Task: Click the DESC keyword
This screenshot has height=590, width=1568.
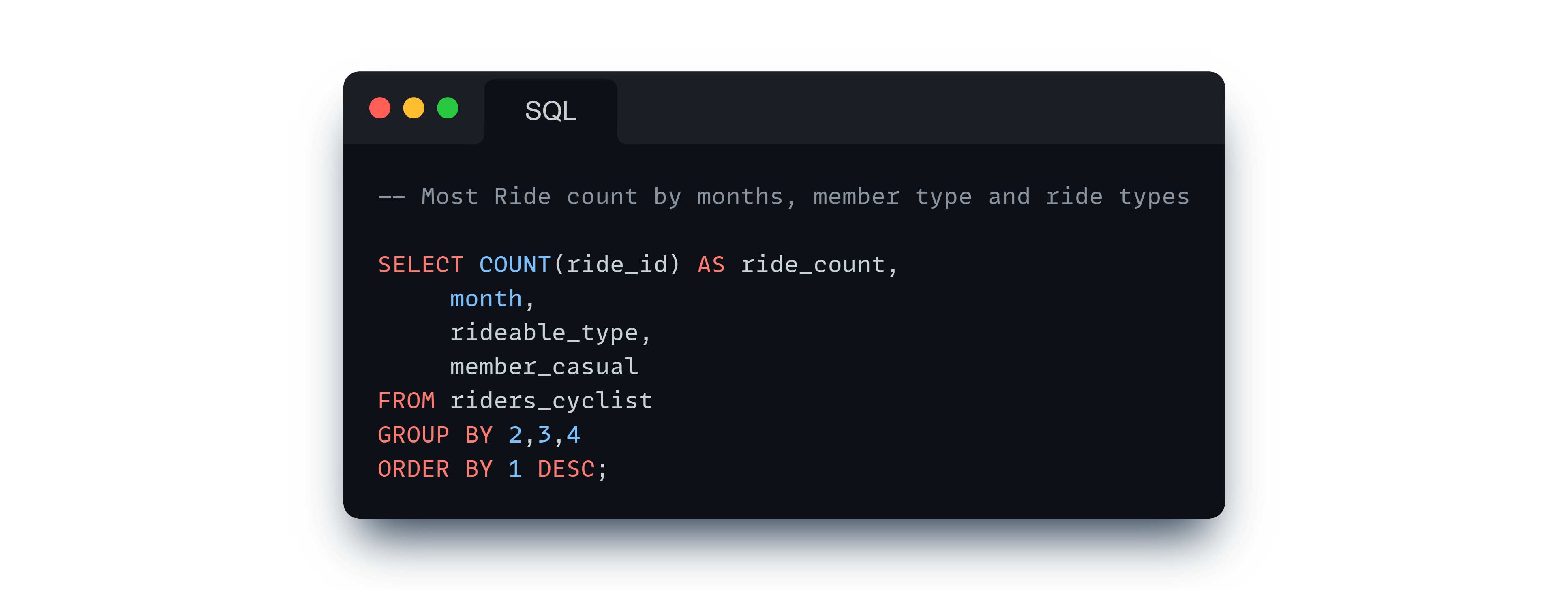Action: click(x=566, y=469)
